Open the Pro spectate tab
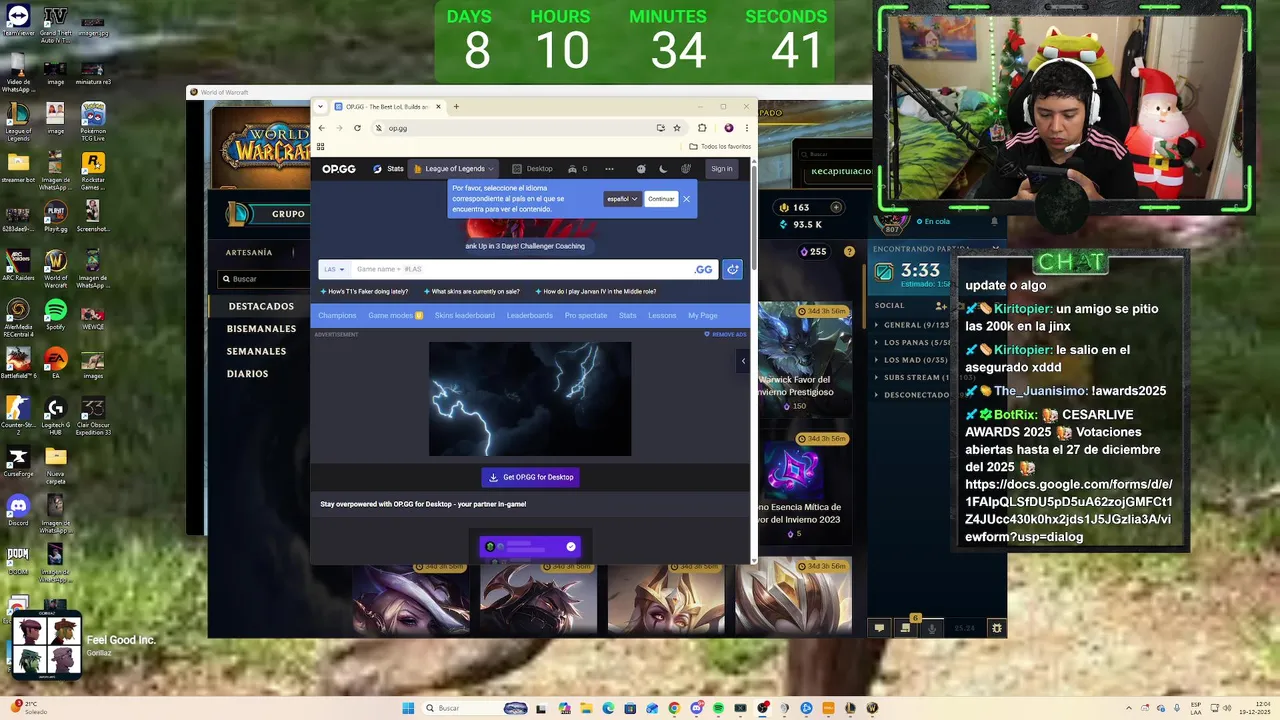 tap(586, 316)
